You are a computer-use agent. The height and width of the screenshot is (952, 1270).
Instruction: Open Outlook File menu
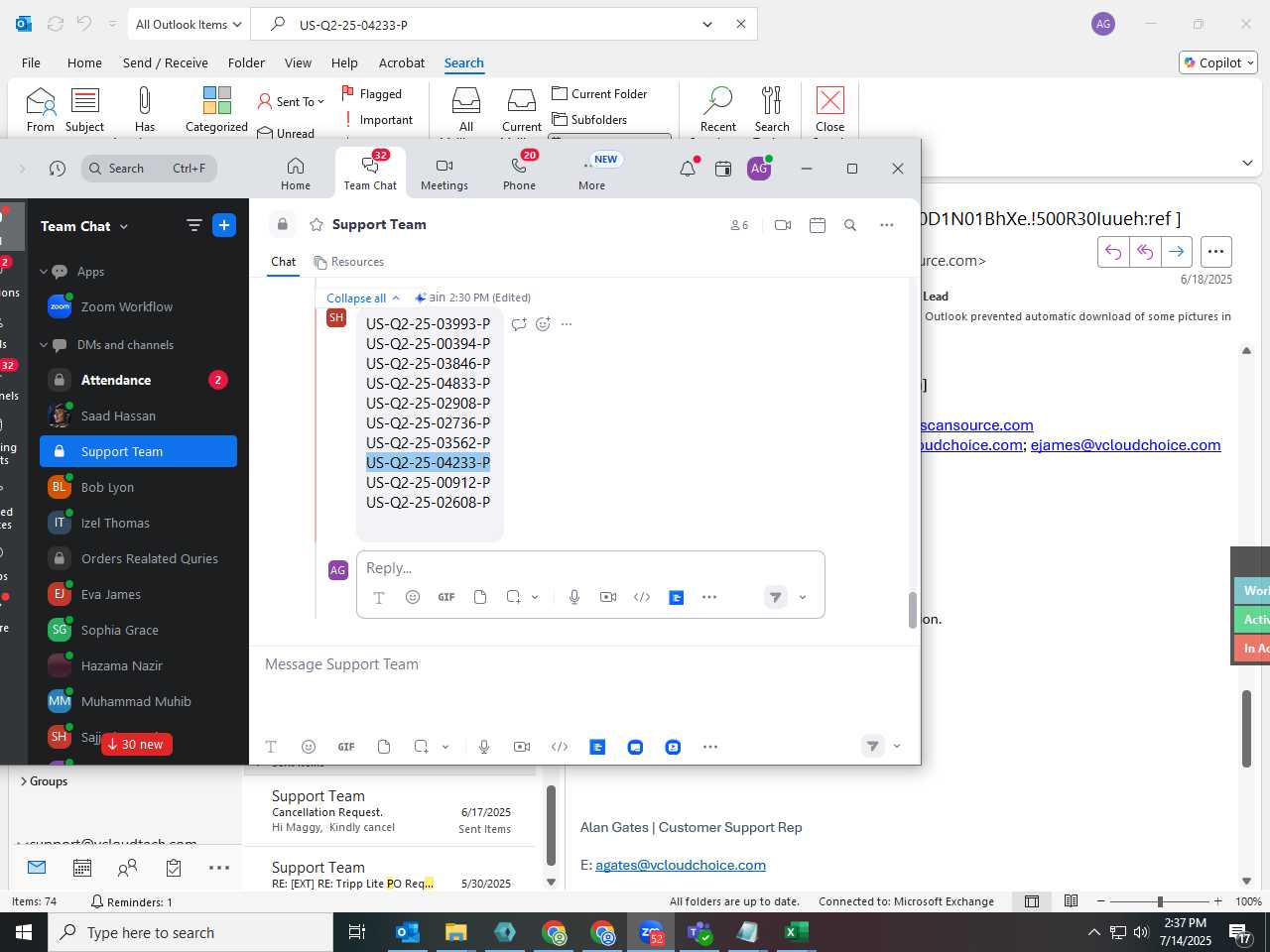[31, 62]
